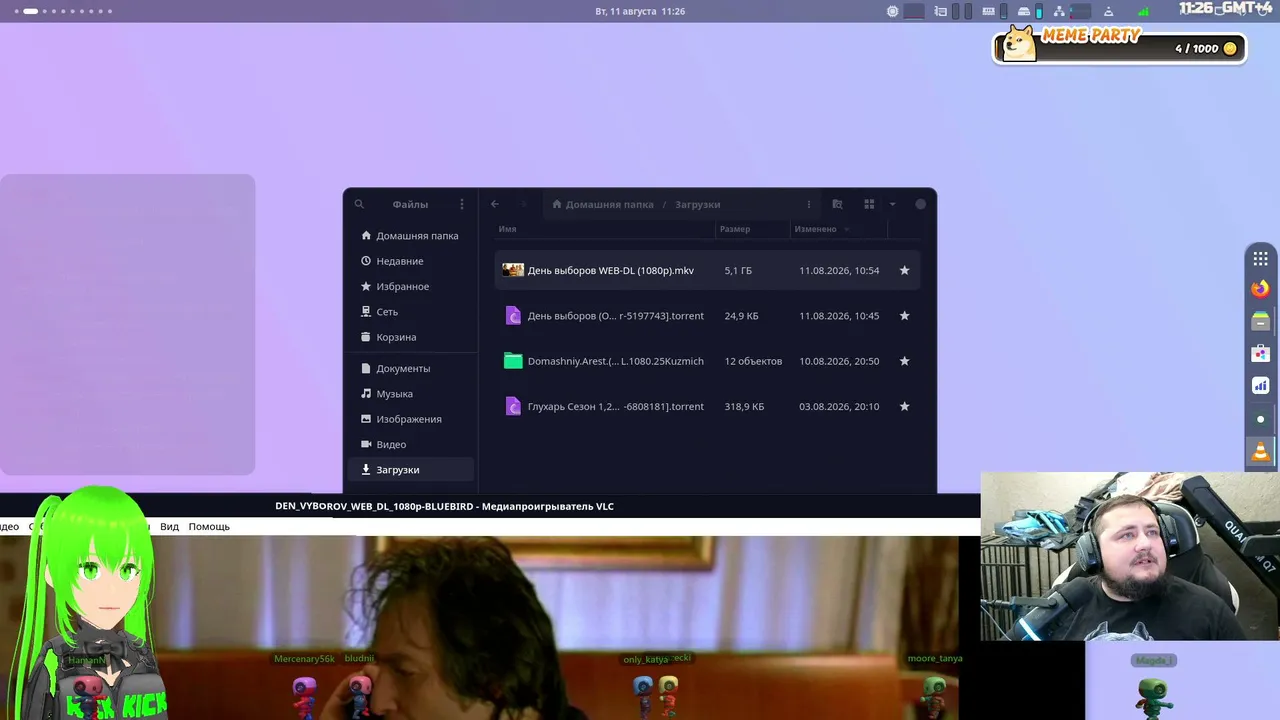
Task: Click the small white dot dock icon
Action: point(1260,419)
